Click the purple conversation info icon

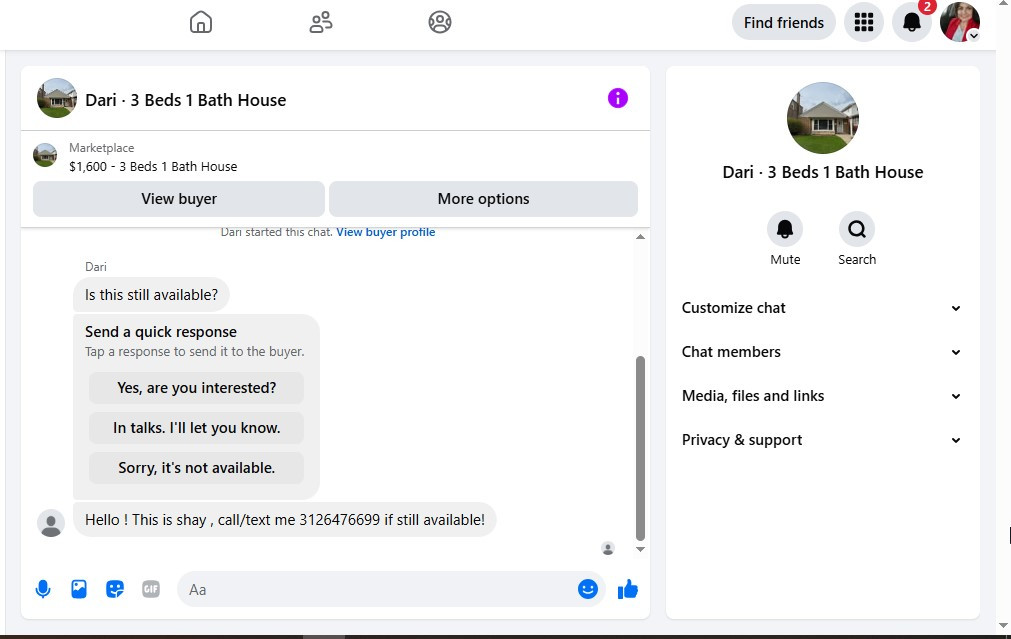click(618, 98)
